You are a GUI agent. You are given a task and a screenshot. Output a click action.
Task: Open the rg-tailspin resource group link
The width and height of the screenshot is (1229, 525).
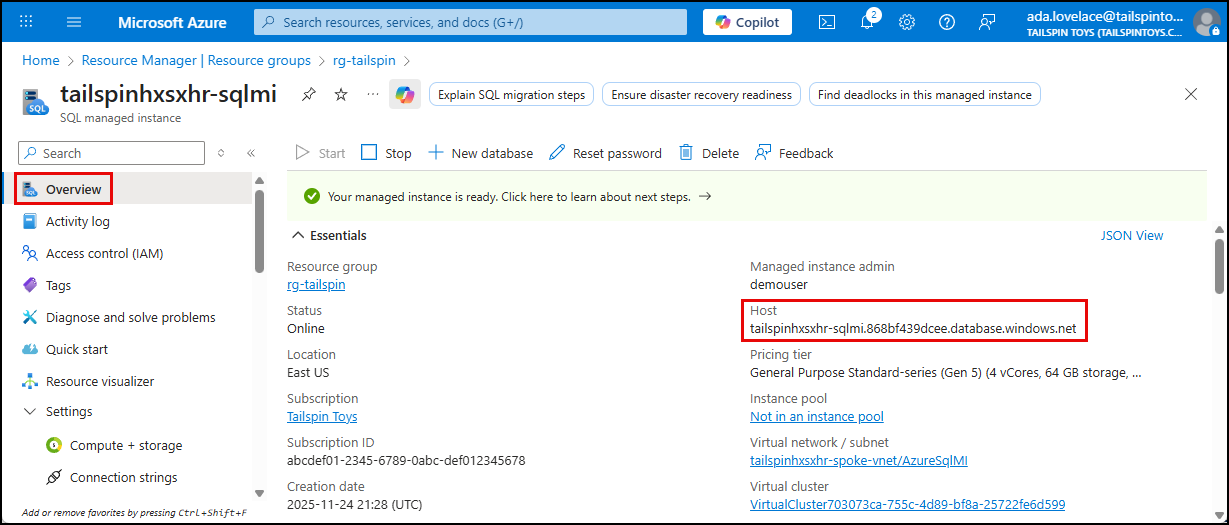click(316, 285)
